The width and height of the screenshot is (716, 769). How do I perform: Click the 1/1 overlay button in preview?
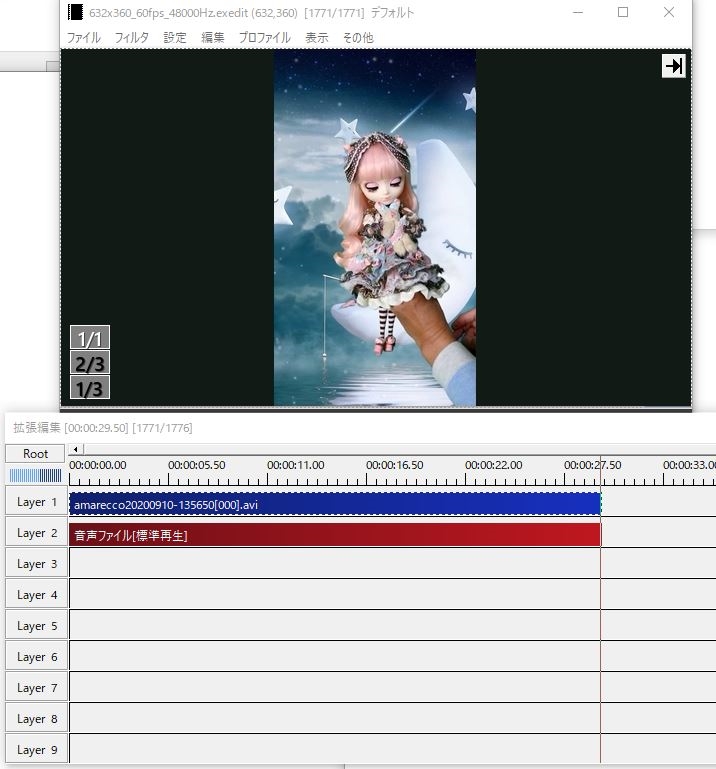(90, 337)
